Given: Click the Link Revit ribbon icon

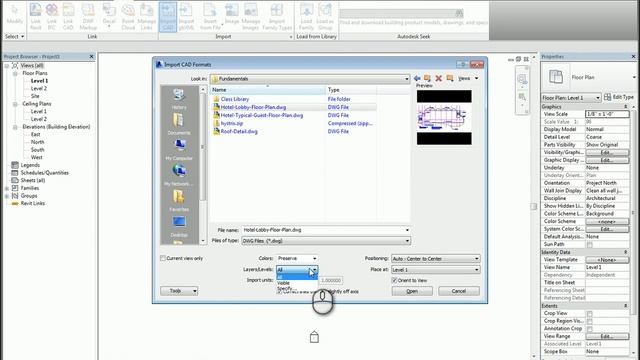Looking at the screenshot, I should coord(36,16).
